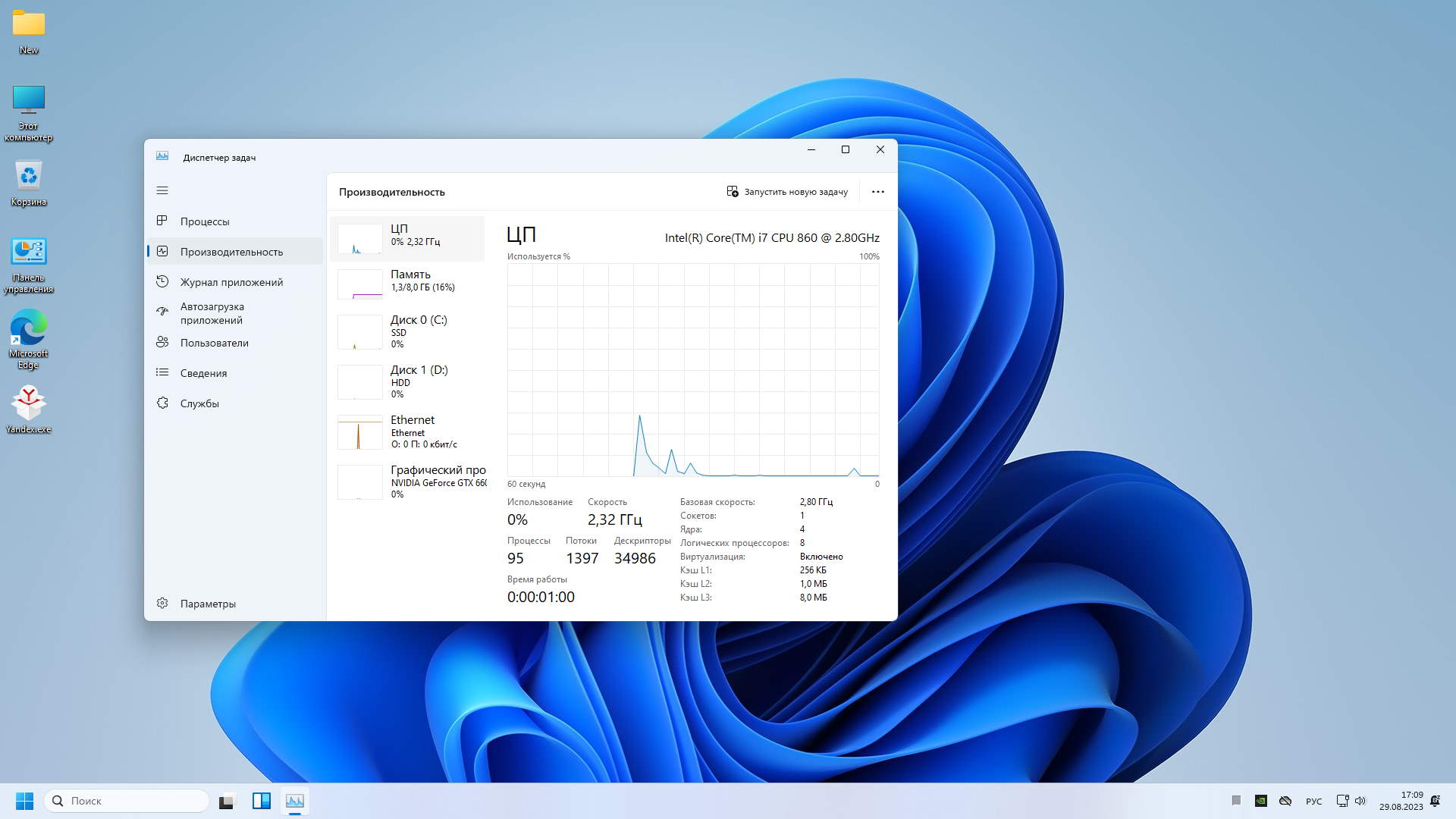Image resolution: width=1456 pixels, height=819 pixels.
Task: Click 'Запустить новую задачу' button
Action: (x=787, y=192)
